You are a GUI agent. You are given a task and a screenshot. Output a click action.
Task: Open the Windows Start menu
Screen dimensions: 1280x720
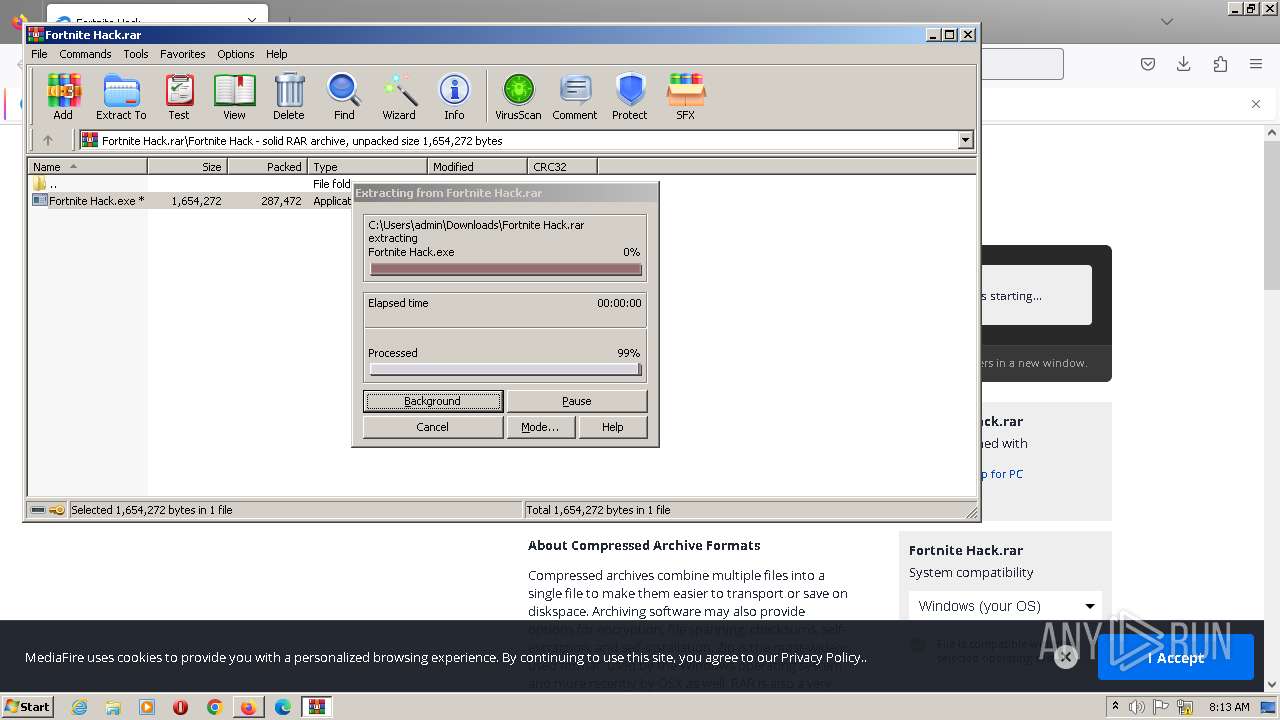pos(27,707)
